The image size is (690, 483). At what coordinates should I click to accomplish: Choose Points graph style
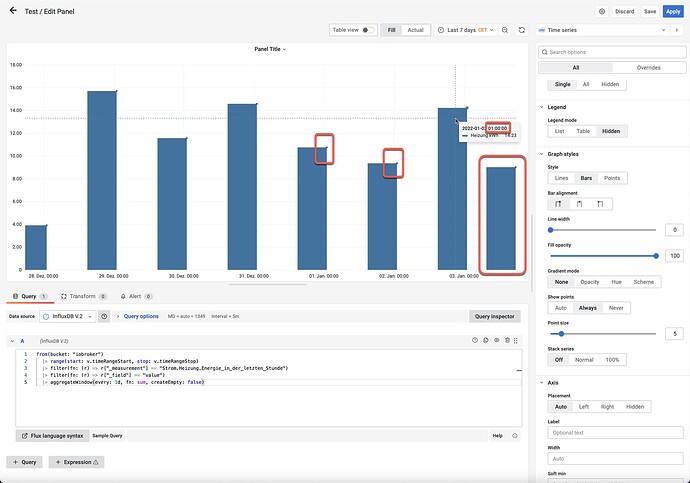612,178
